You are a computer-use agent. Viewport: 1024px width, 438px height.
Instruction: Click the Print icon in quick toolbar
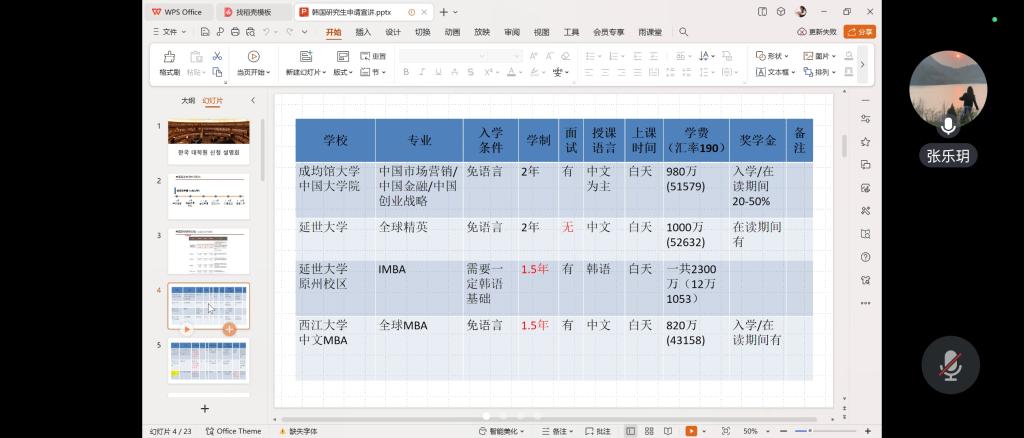[234, 32]
